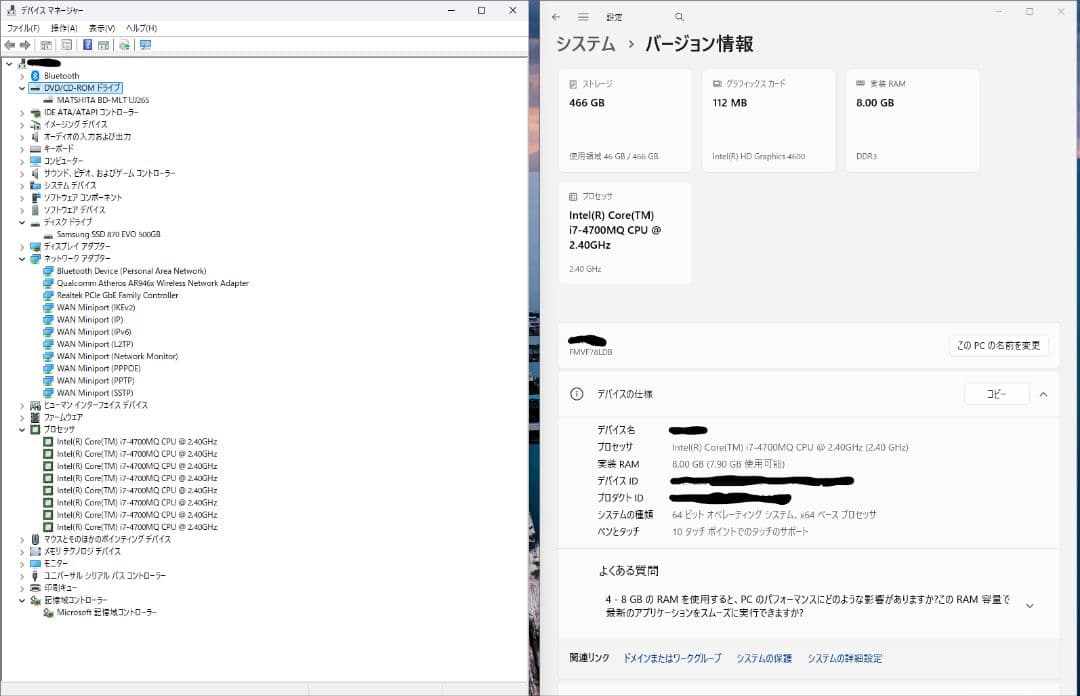This screenshot has width=1080, height=696.
Task: Collapse the プロセッサ device category
Action: (22, 428)
